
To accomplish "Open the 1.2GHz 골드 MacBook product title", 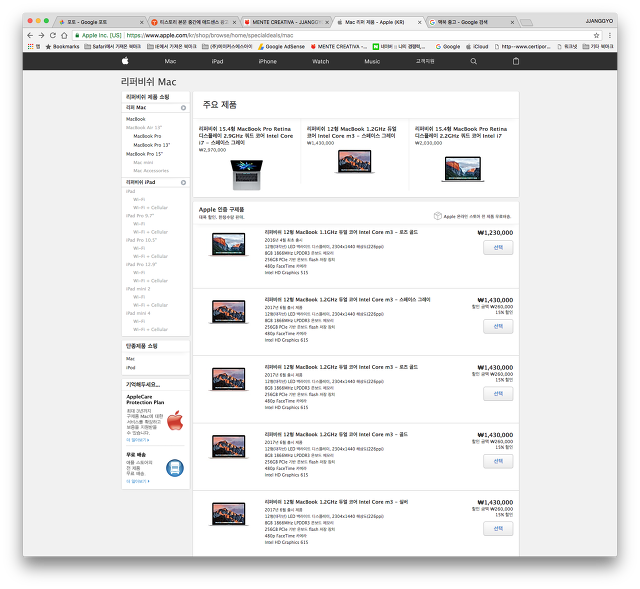I will pyautogui.click(x=336, y=435).
